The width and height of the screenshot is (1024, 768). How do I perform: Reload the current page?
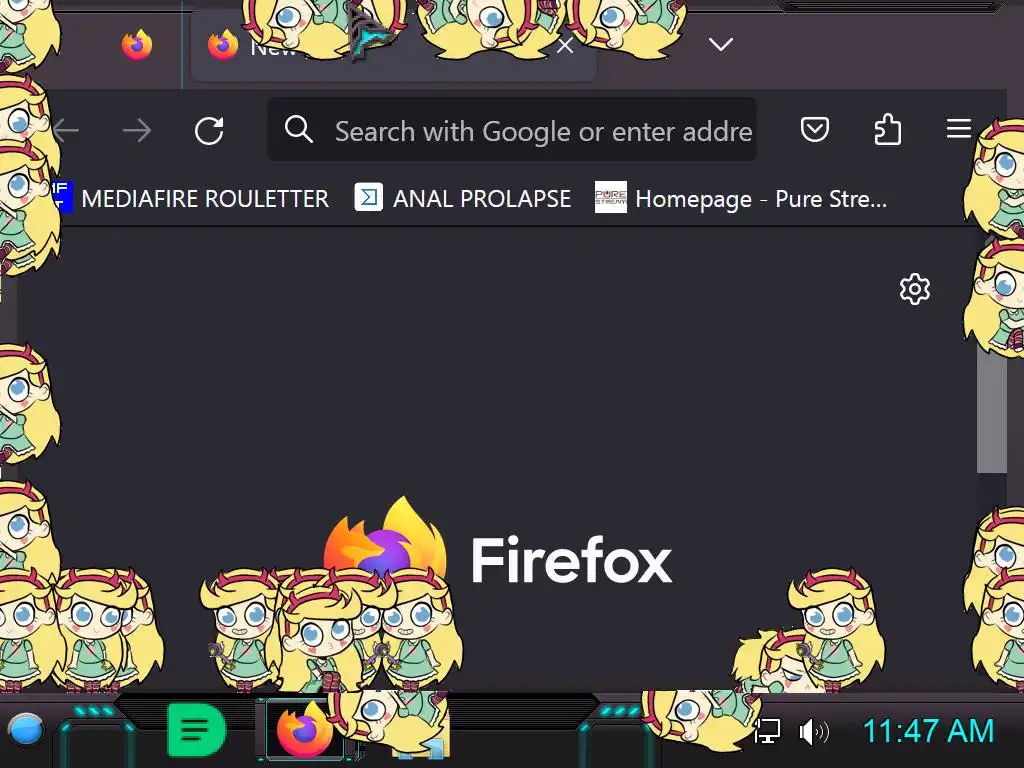click(x=209, y=130)
